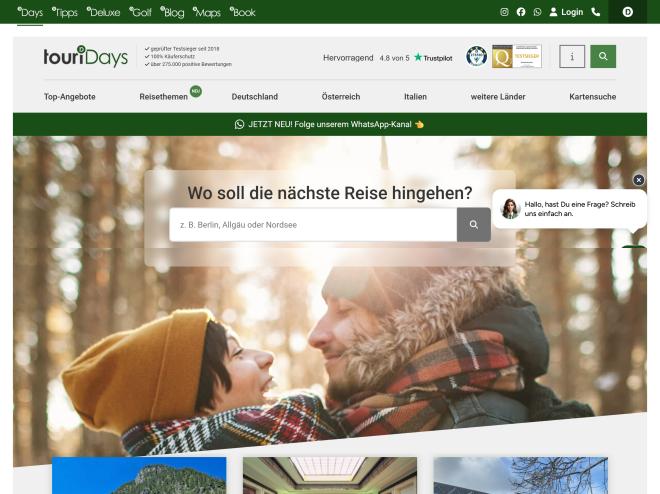
Task: Click the gold Q quality badge
Action: click(x=502, y=56)
